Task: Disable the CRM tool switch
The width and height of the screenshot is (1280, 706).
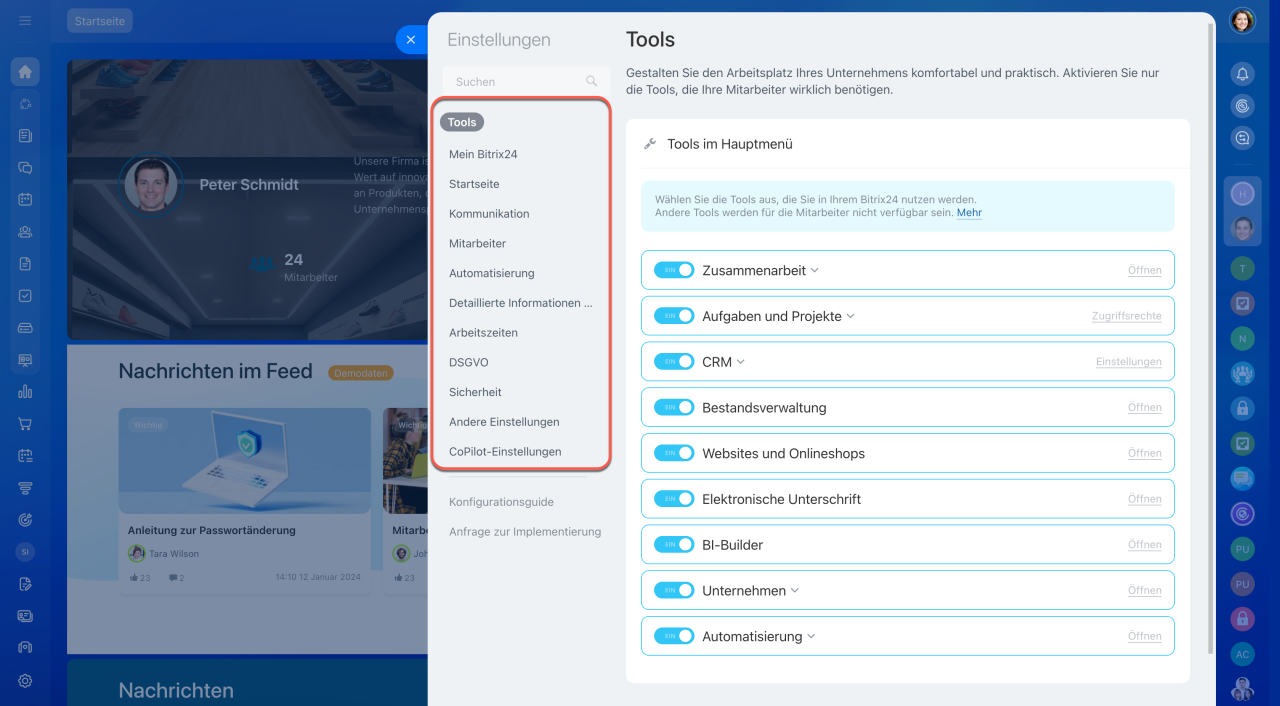Action: point(674,362)
